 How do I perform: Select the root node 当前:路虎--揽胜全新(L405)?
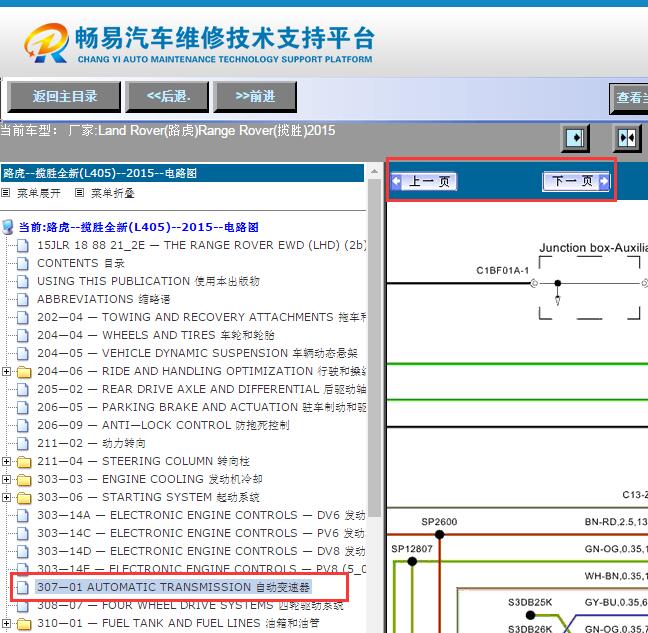pos(138,227)
